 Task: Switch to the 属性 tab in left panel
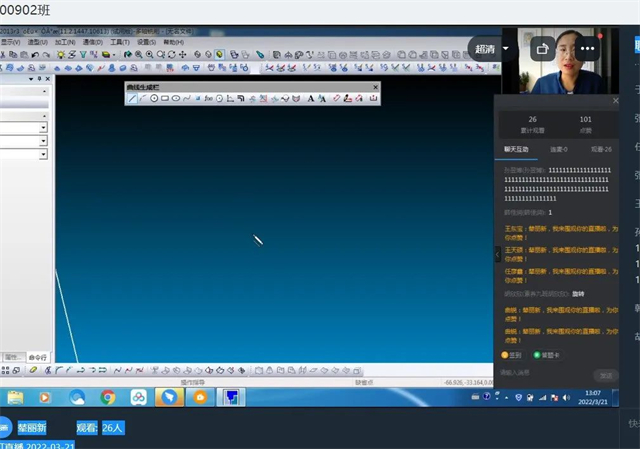point(13,358)
